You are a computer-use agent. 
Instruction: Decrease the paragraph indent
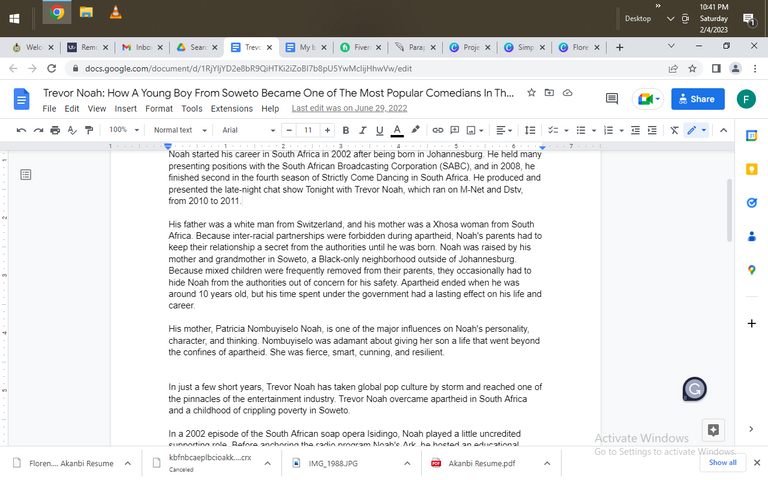tap(635, 130)
